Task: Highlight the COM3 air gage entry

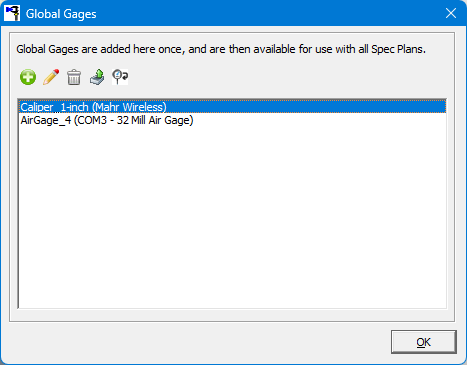Action: tap(232, 120)
